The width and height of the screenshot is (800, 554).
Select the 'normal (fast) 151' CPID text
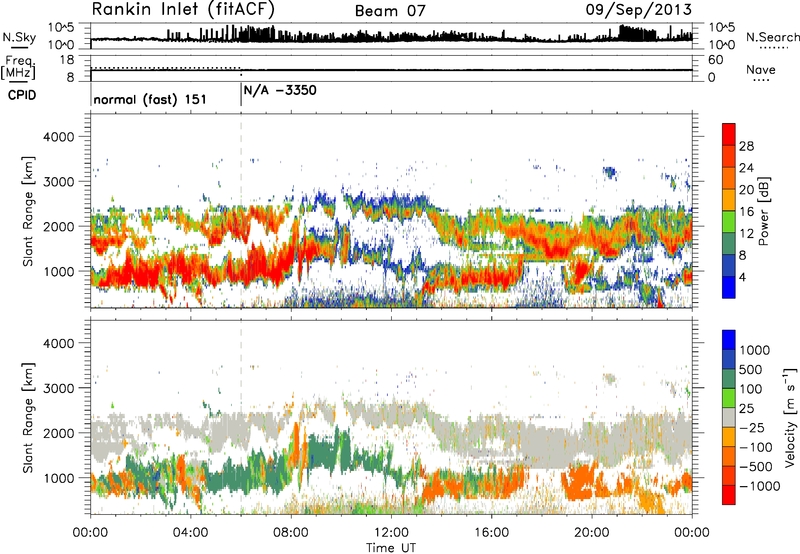(150, 99)
